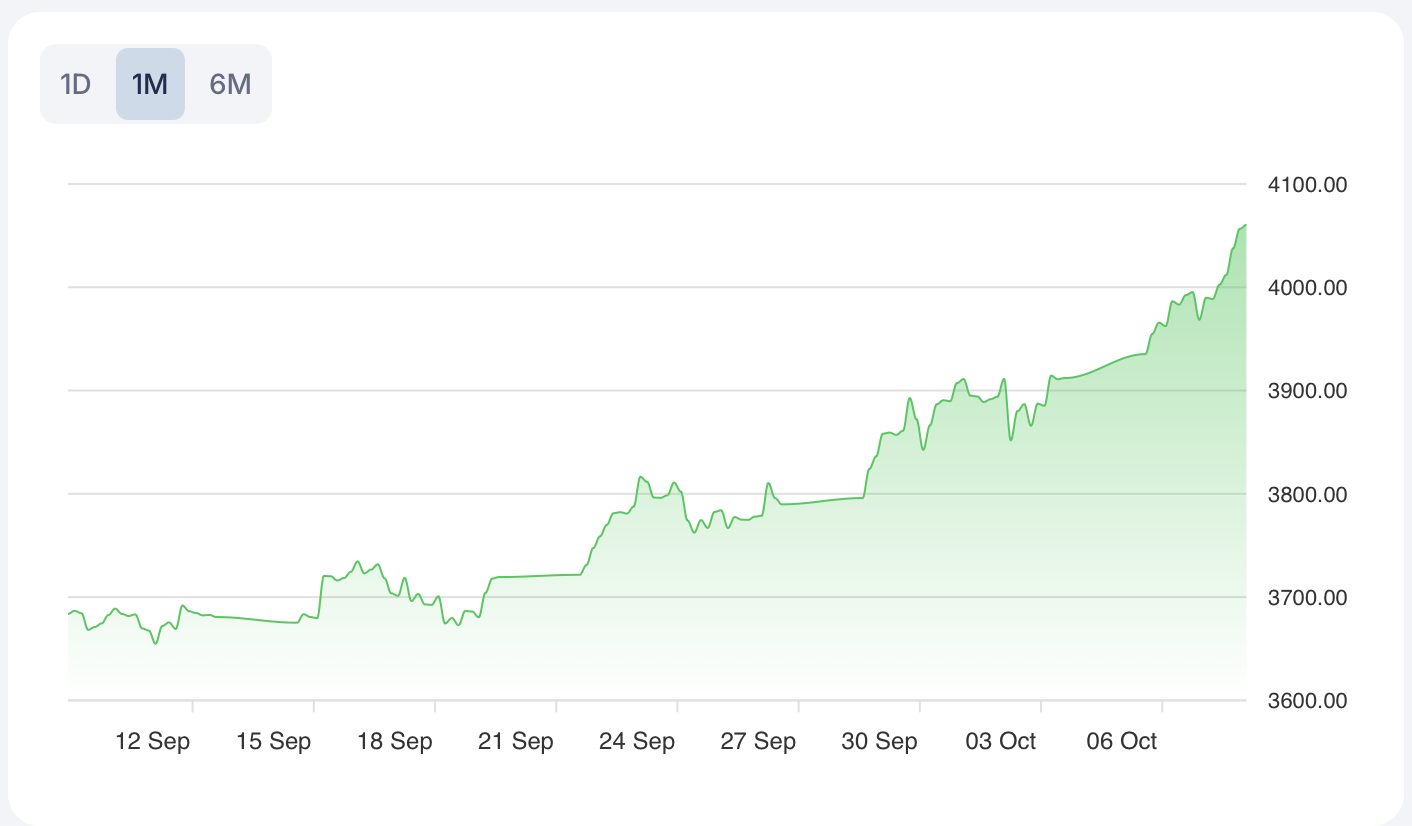Viewport: 1412px width, 826px height.
Task: Click the 15 Sep date label
Action: tap(274, 741)
